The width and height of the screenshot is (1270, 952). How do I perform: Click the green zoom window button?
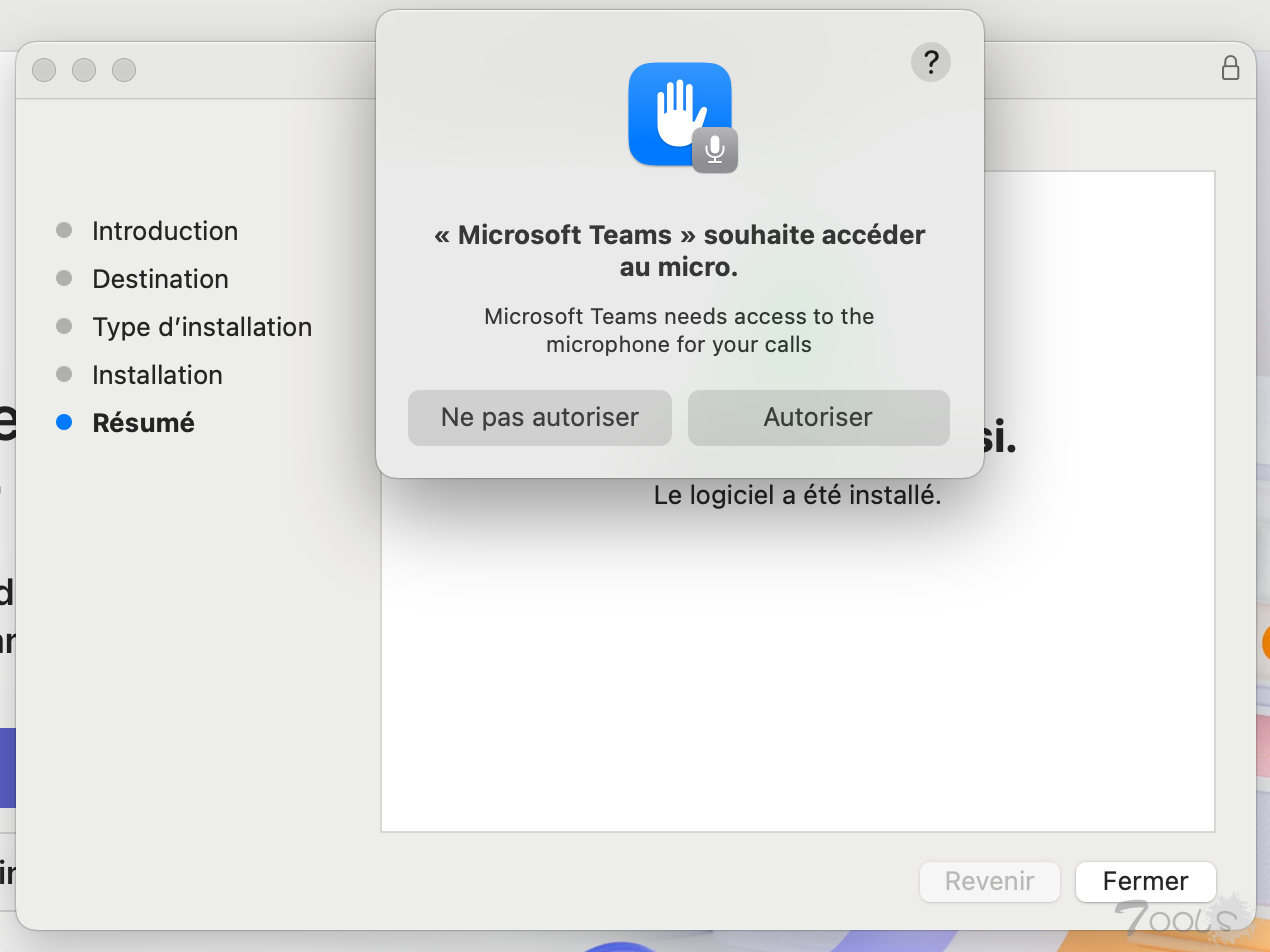[124, 70]
